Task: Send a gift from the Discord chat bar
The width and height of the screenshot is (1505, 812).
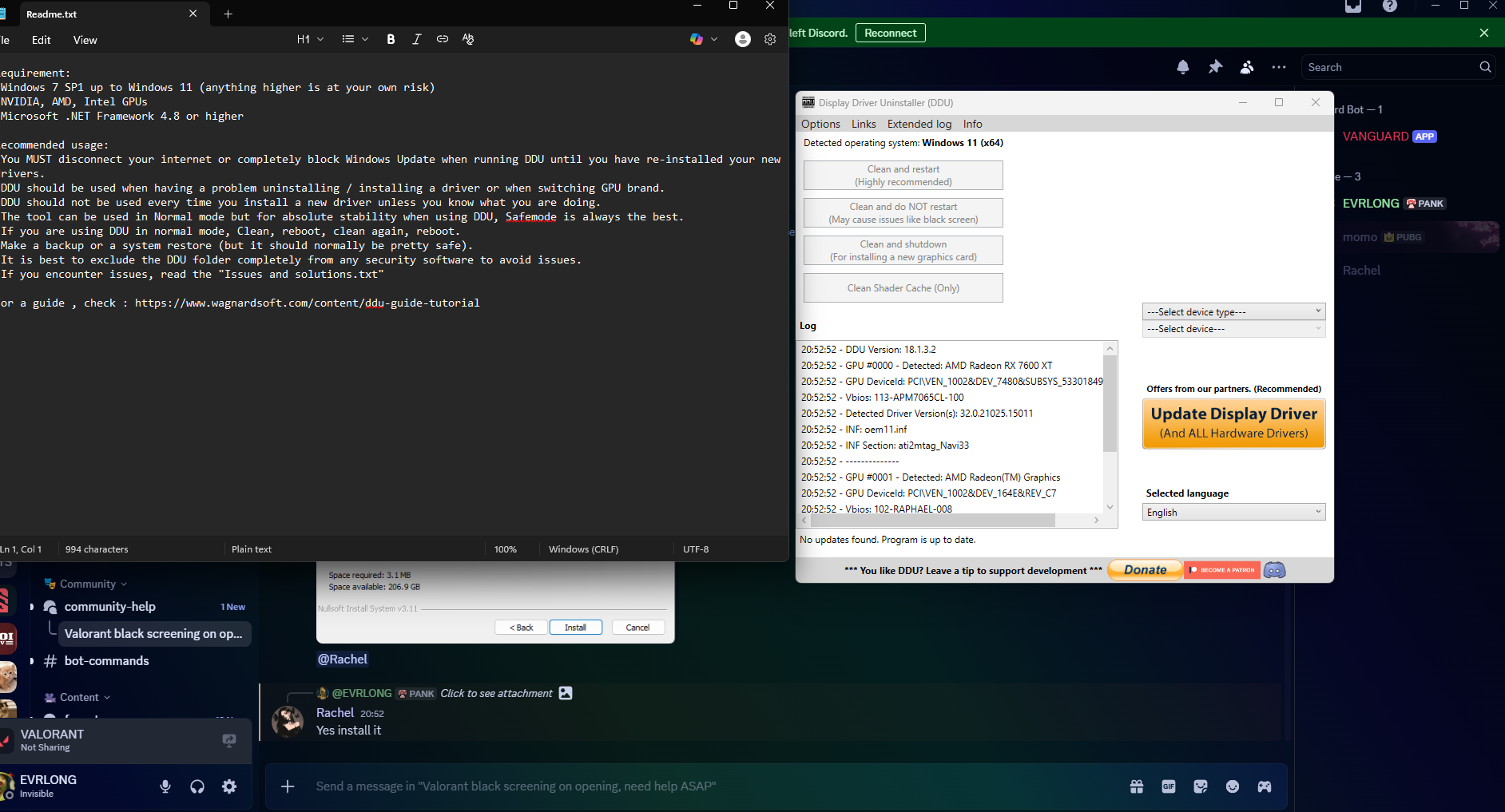Action: click(1137, 786)
